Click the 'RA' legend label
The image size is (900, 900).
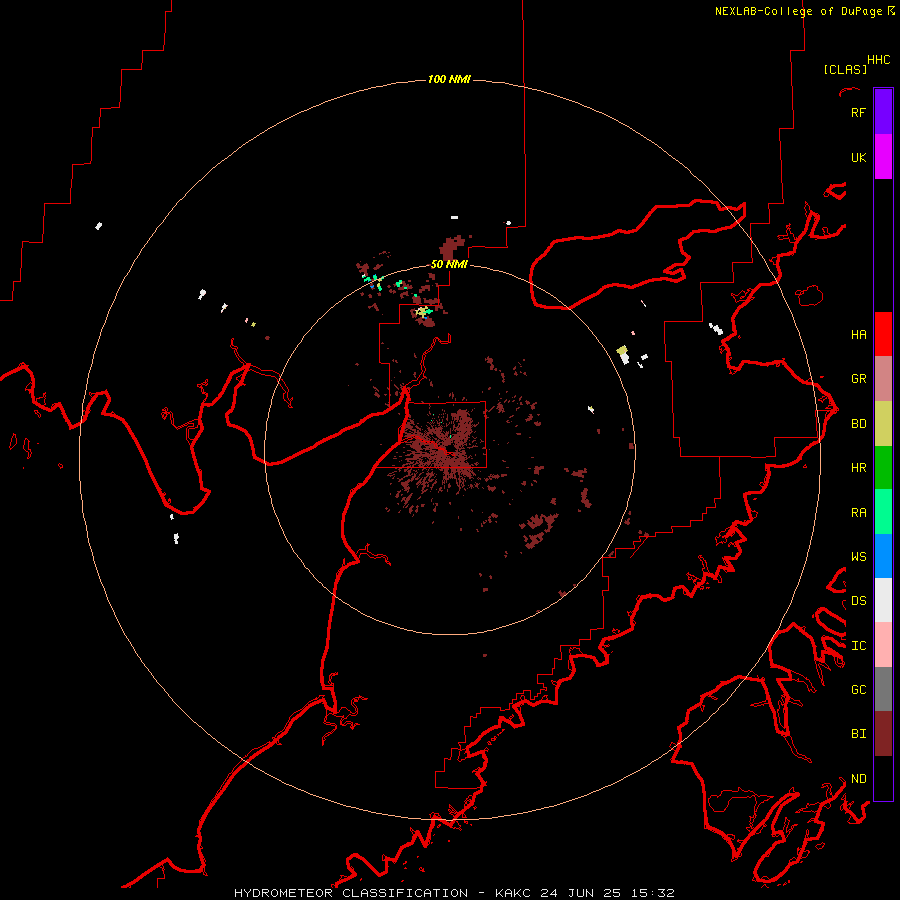click(858, 512)
